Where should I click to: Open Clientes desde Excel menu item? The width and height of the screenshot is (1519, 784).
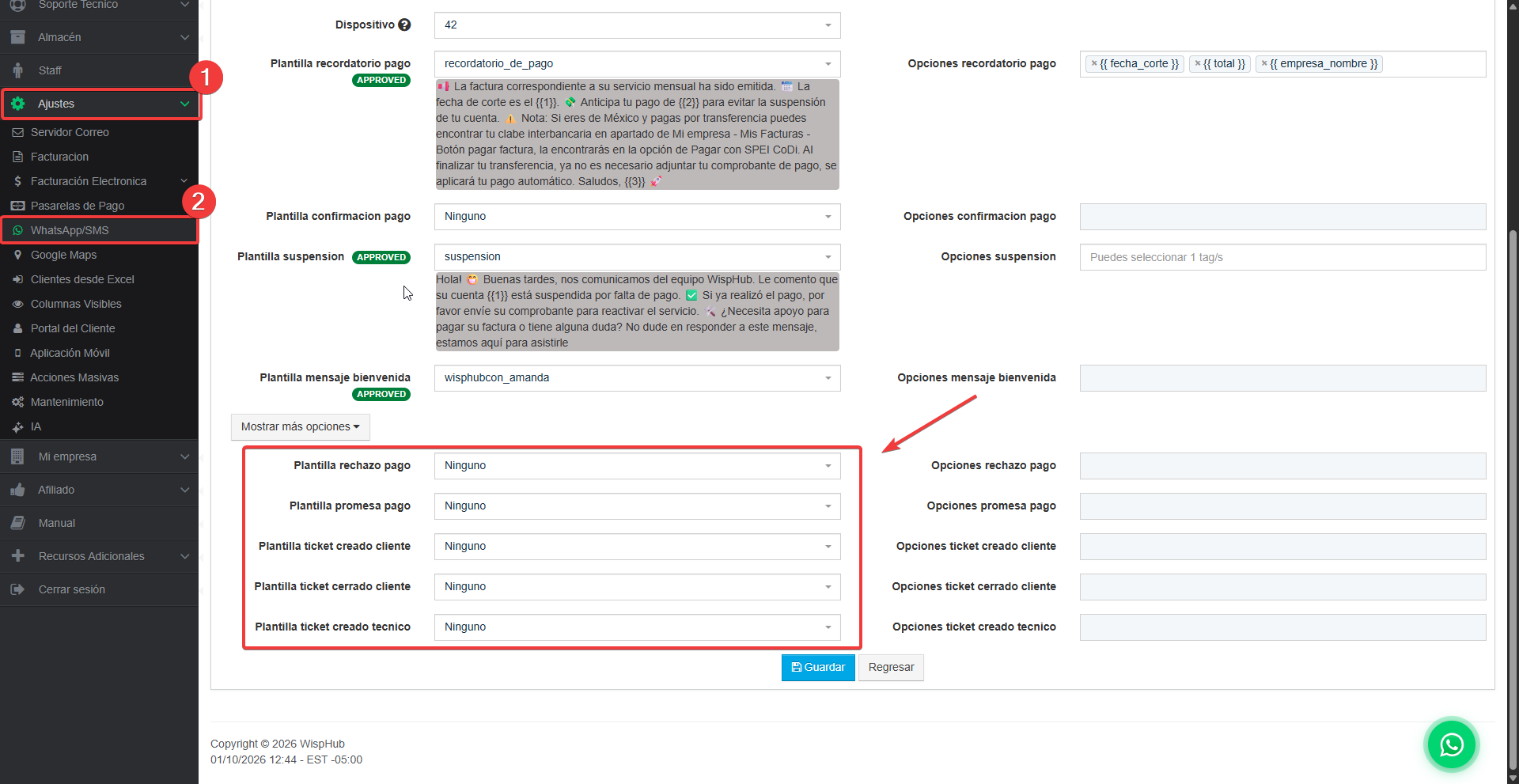[99, 279]
